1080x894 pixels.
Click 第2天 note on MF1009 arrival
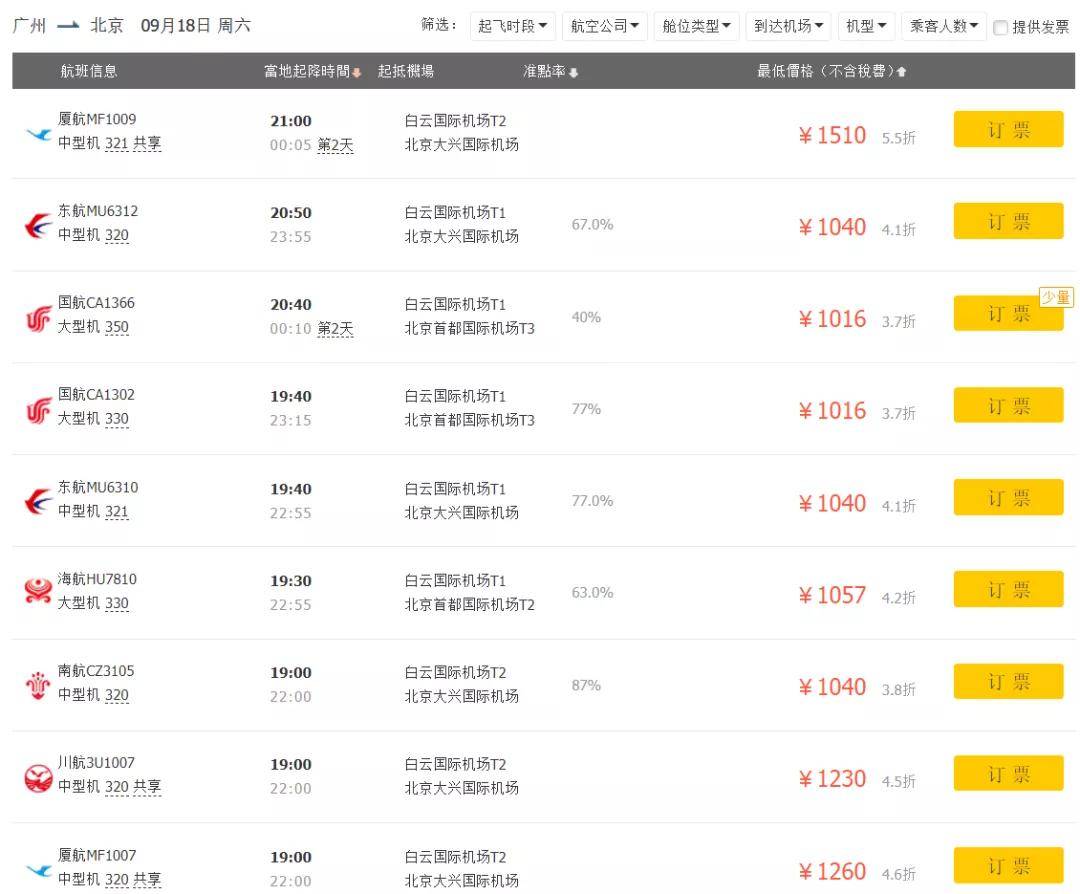335,145
